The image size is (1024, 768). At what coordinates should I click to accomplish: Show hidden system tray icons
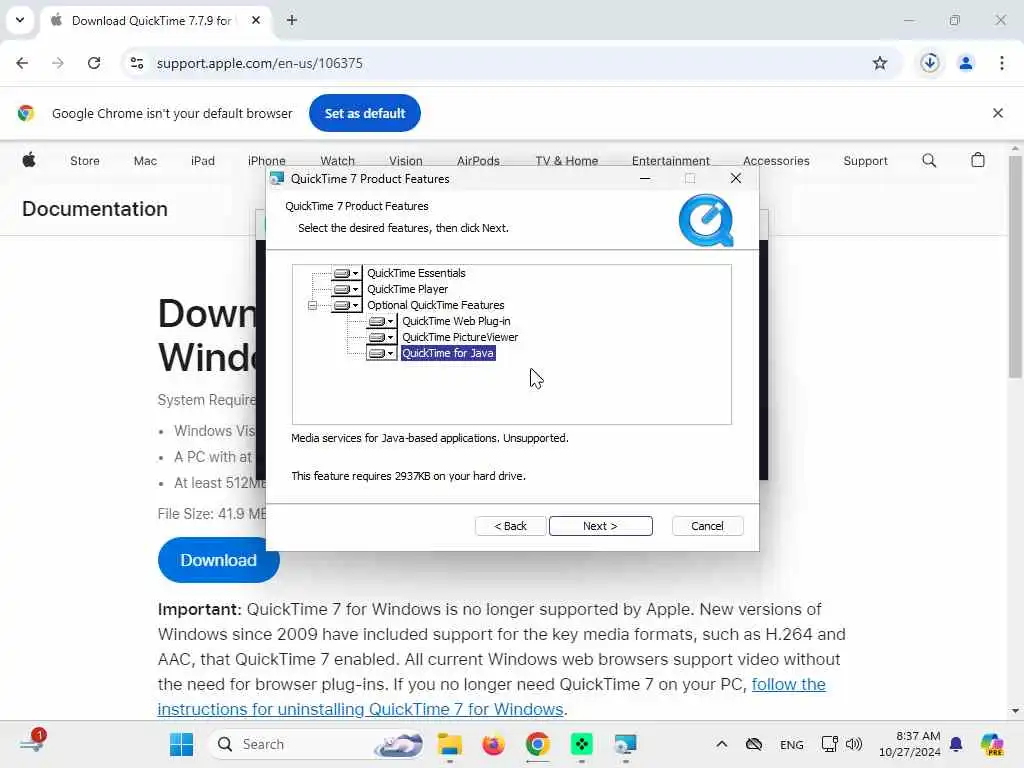[721, 744]
